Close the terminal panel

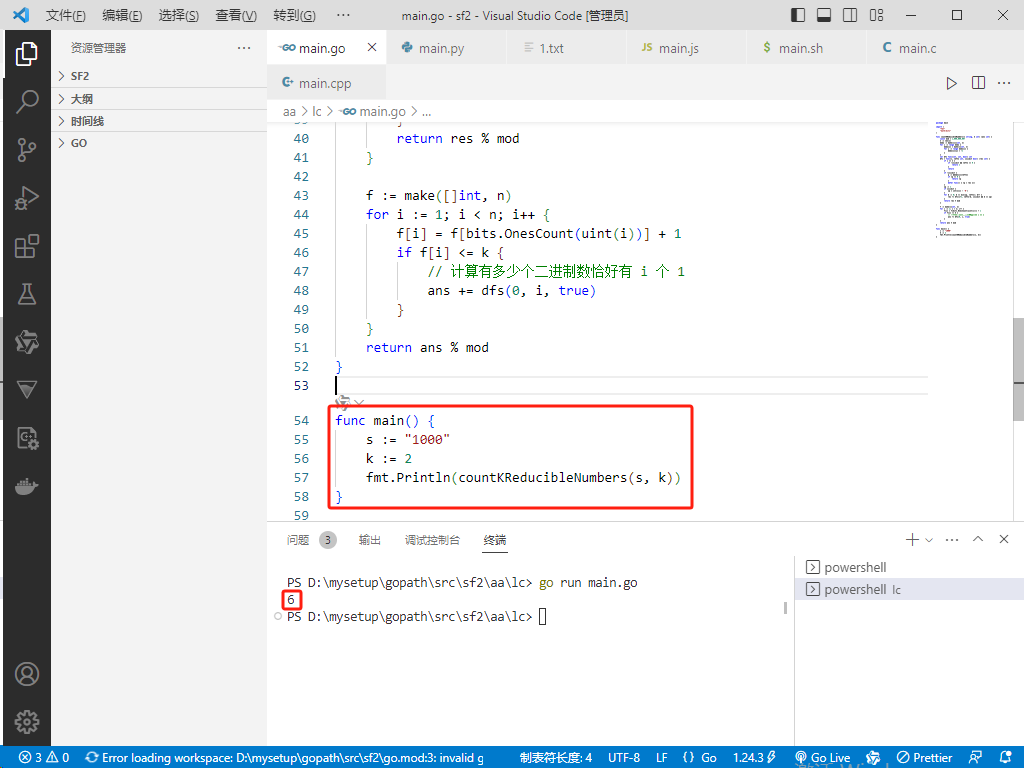pyautogui.click(x=1004, y=539)
